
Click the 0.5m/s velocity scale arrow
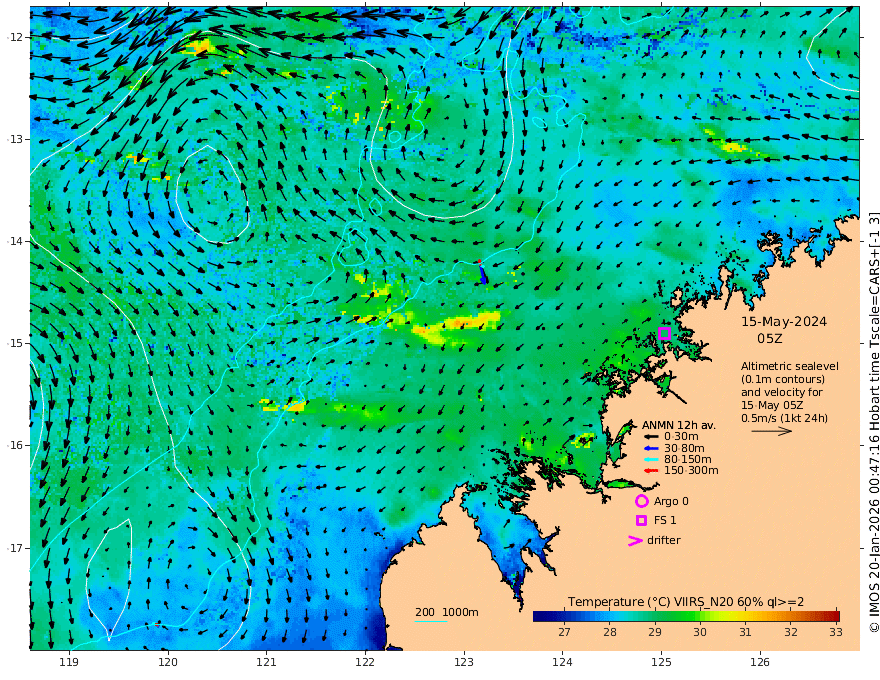tap(772, 431)
